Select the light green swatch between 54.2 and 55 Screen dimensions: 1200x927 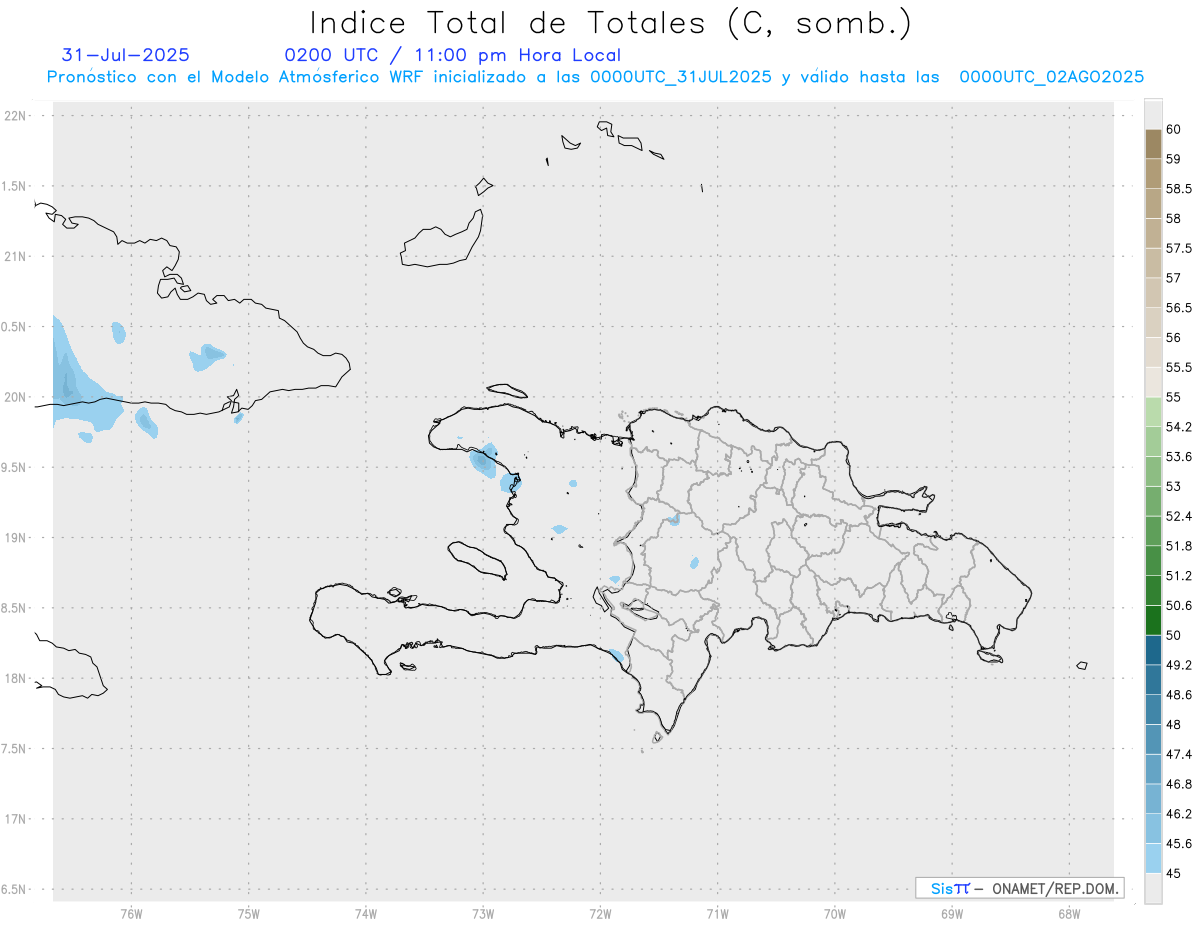(1153, 412)
